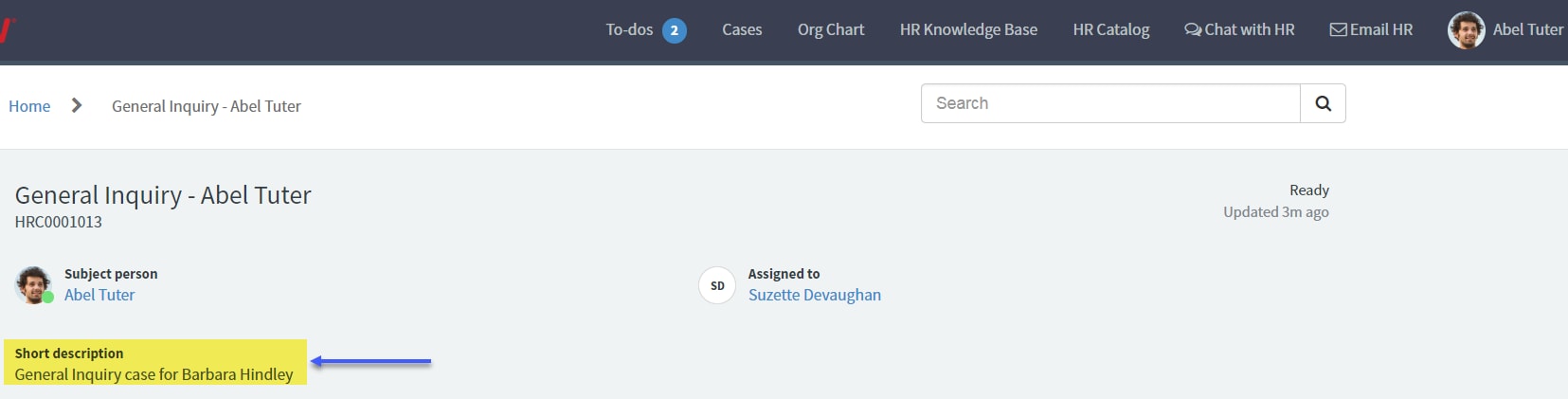Open the HR Catalog
Screen dimensions: 1568x399
tap(1111, 29)
